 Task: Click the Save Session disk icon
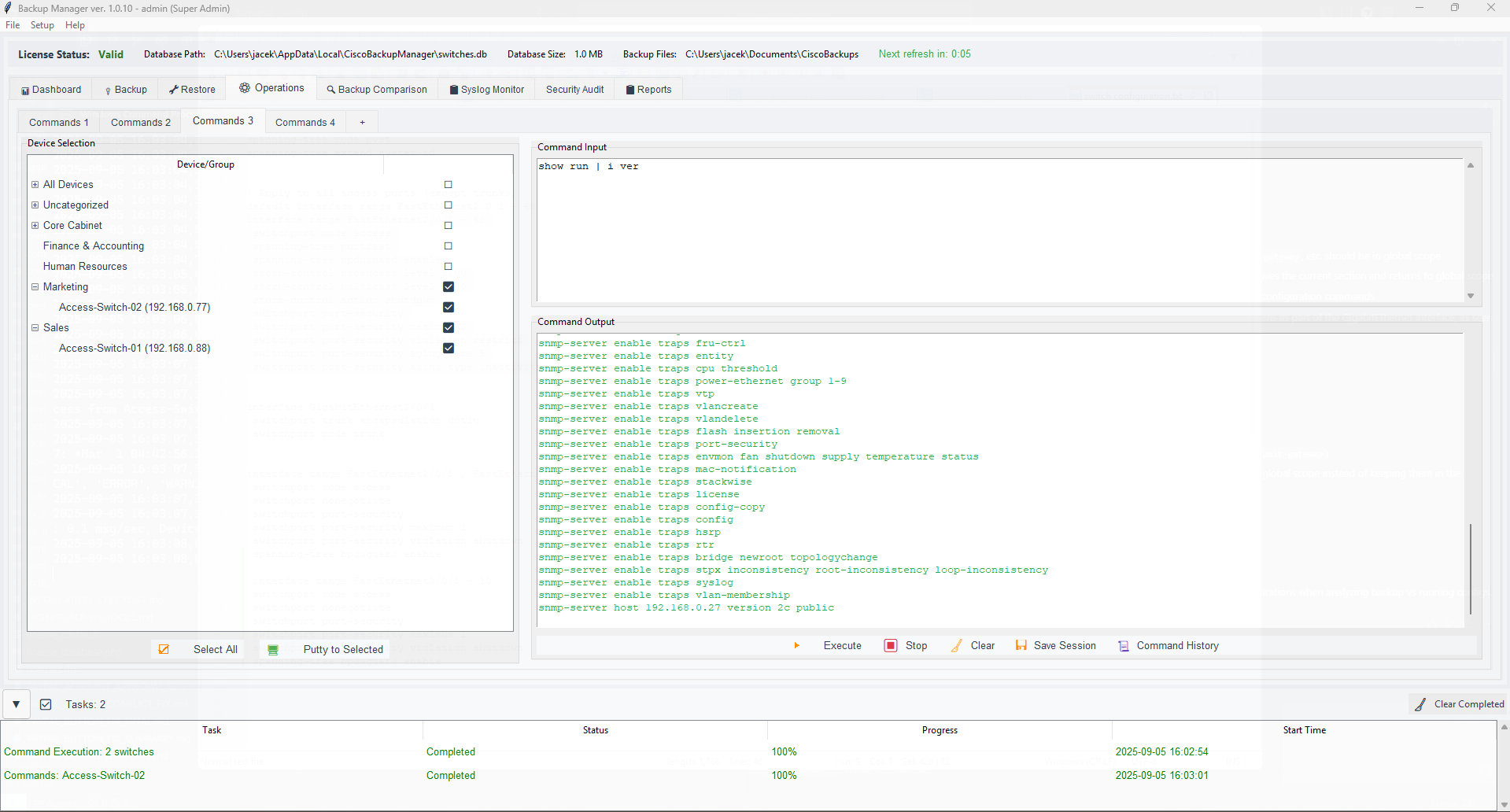coord(1021,645)
